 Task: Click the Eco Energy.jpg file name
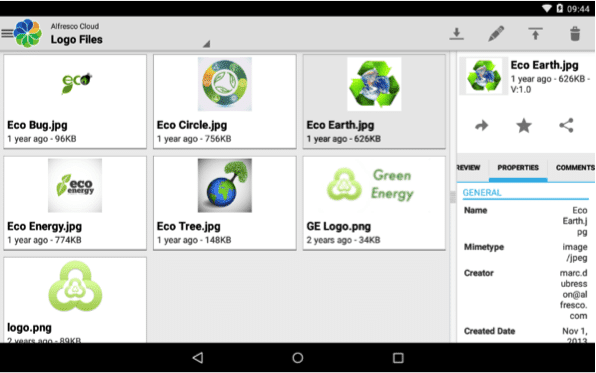click(x=44, y=226)
